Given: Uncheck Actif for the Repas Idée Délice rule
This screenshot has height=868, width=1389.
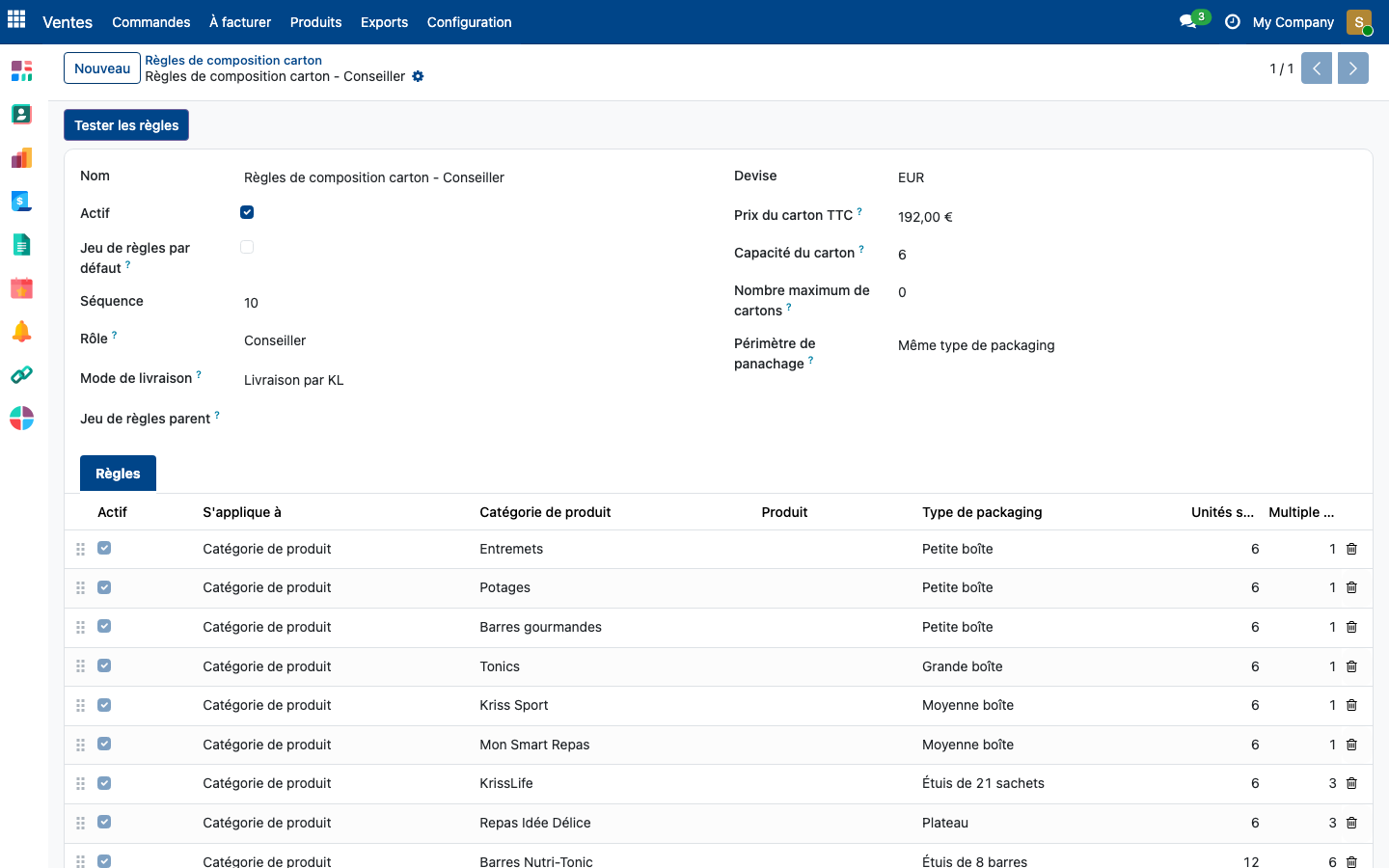Looking at the screenshot, I should click(104, 822).
